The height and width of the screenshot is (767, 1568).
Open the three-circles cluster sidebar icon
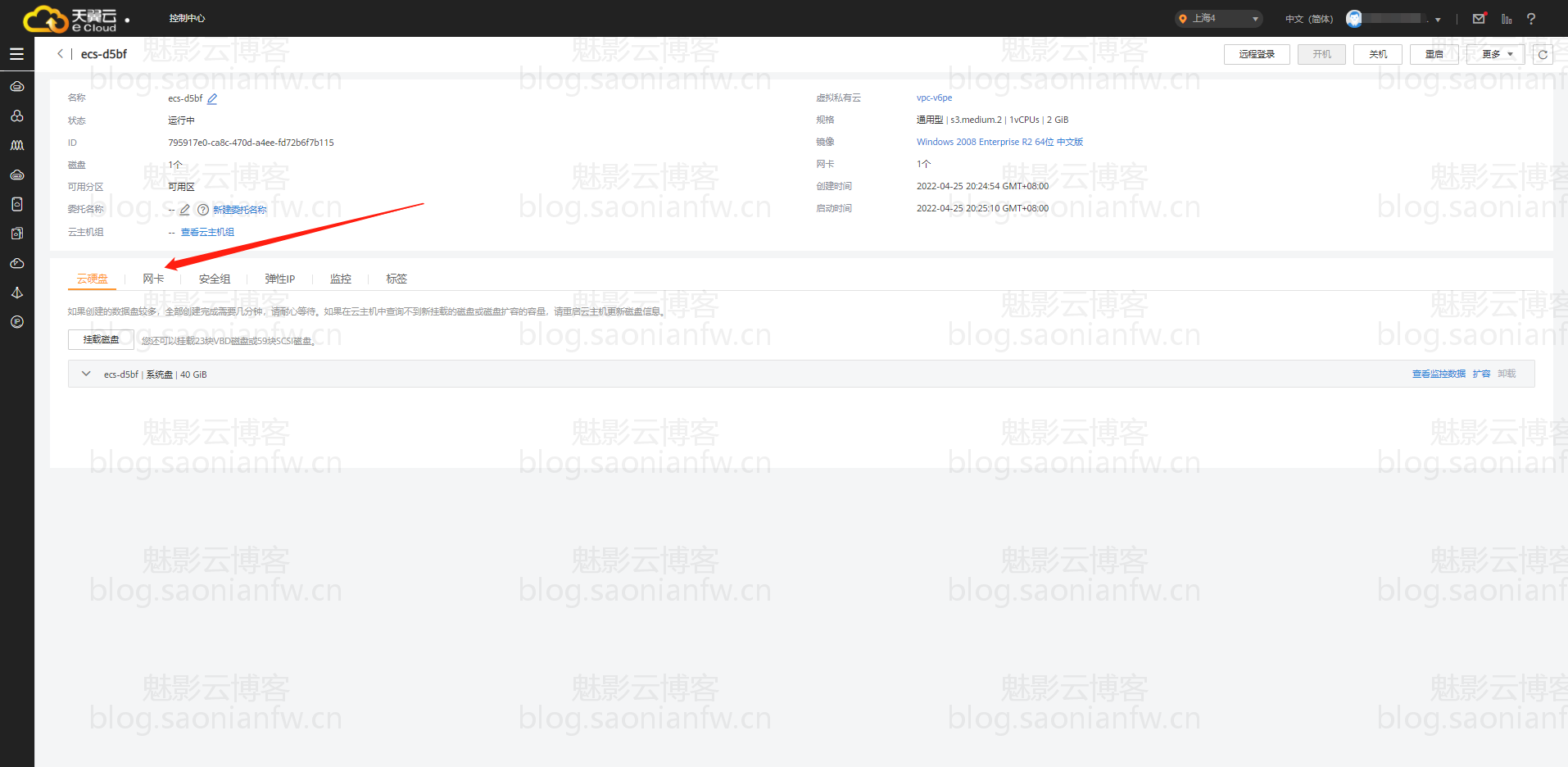click(16, 116)
